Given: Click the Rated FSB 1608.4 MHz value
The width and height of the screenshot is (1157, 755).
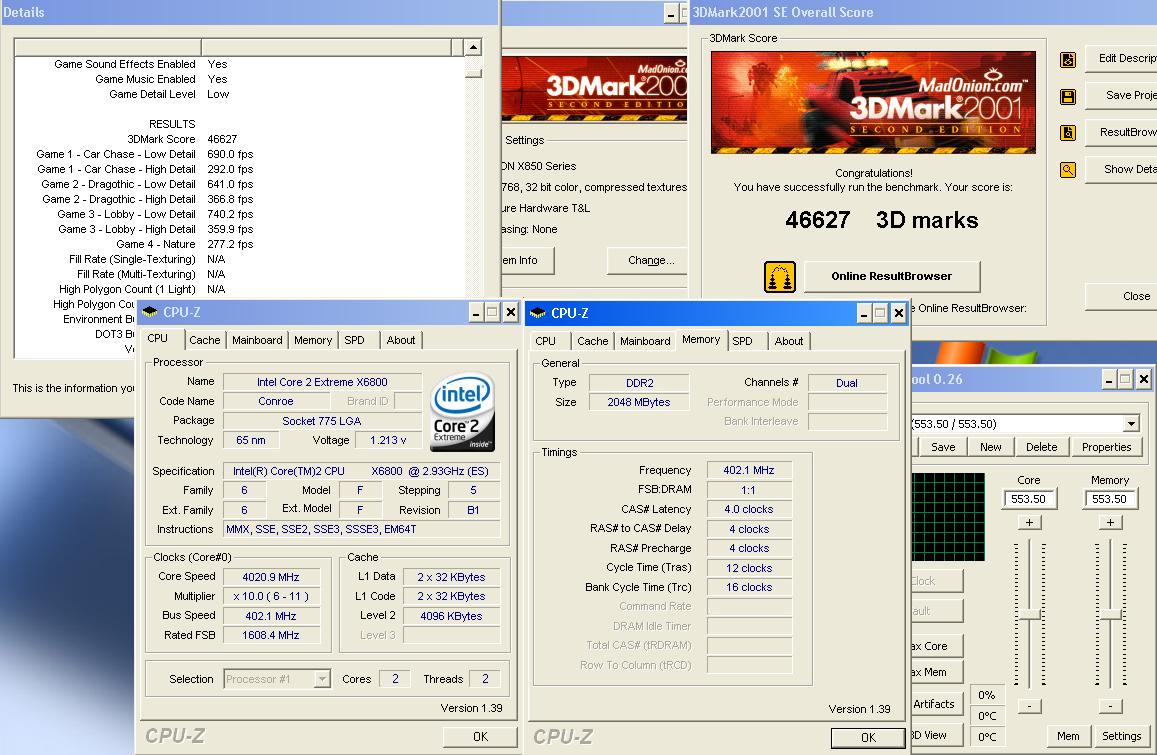Looking at the screenshot, I should click(271, 635).
